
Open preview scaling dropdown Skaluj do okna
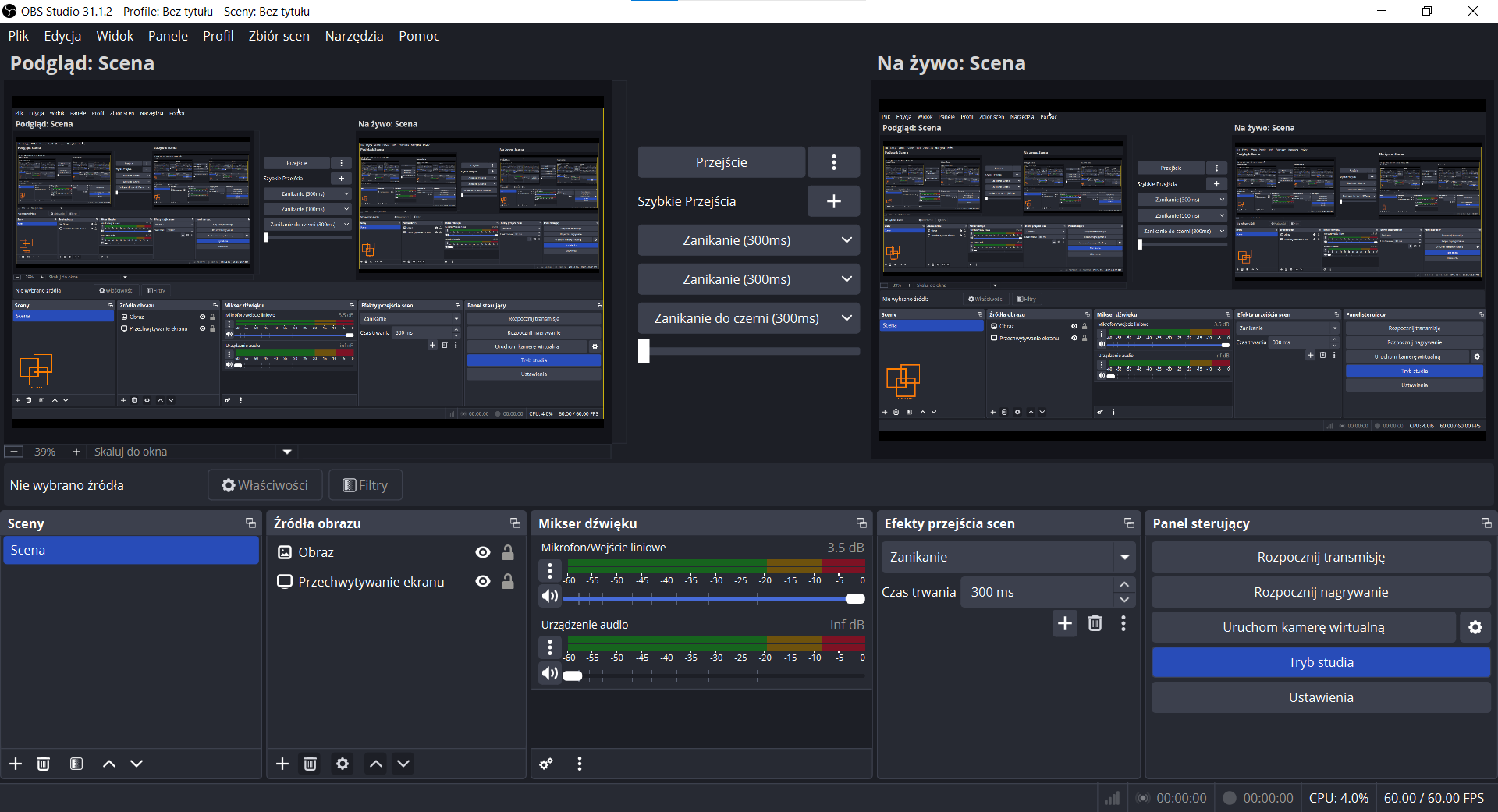click(286, 452)
